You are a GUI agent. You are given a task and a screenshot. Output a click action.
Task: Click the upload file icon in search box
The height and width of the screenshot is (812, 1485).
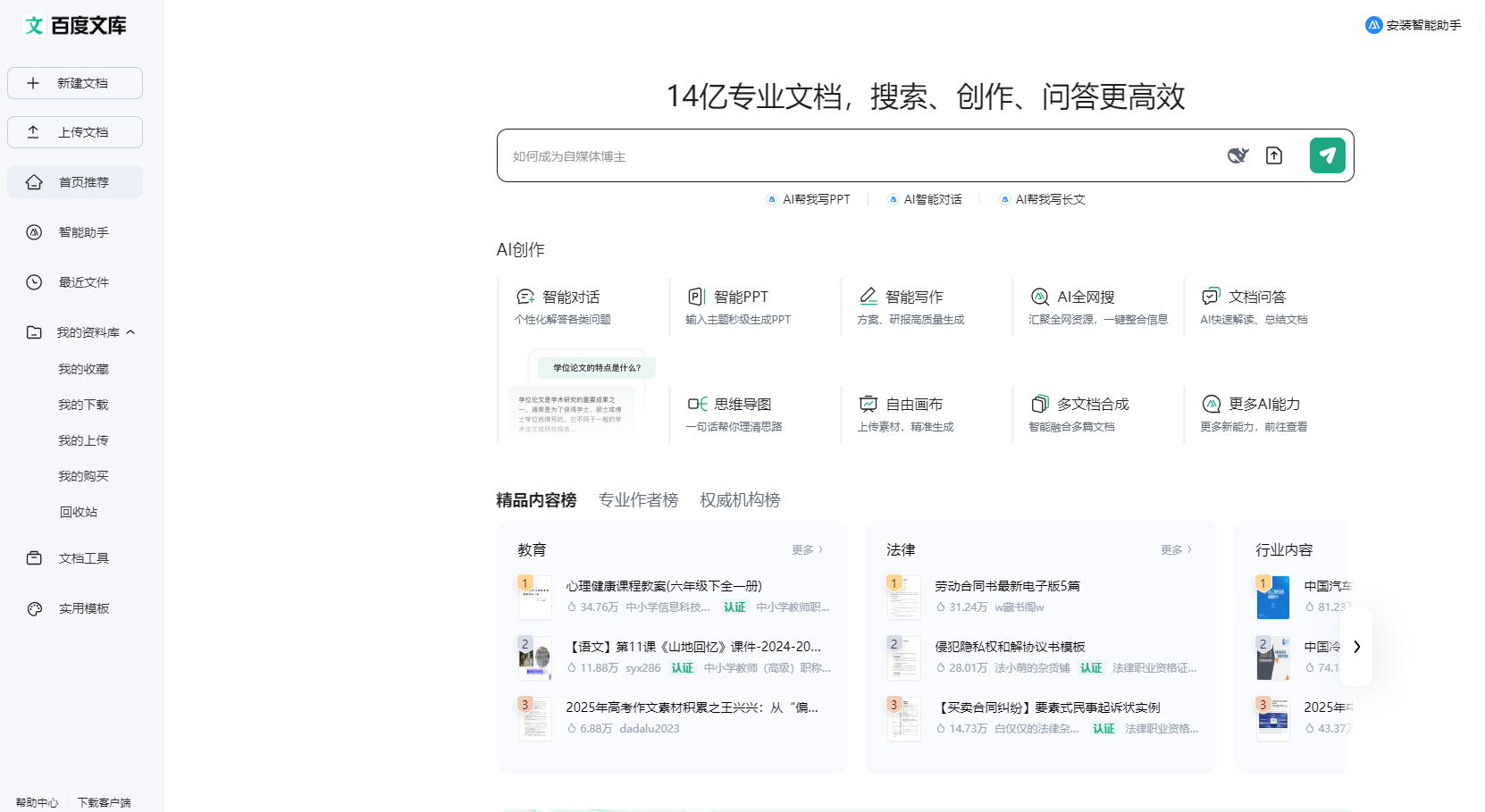[1274, 155]
